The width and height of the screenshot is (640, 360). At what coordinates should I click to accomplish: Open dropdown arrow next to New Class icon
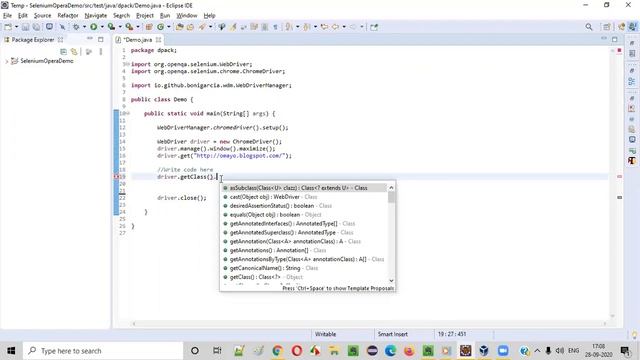169,27
